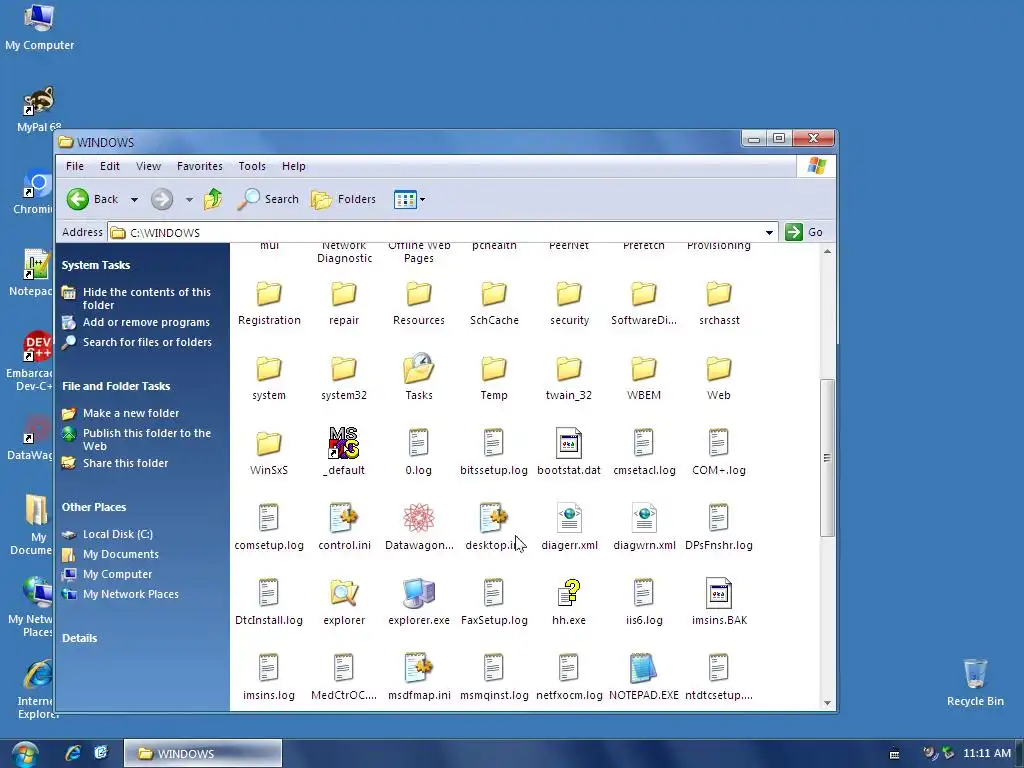Collapse the System Tasks section header
This screenshot has width=1024, height=768.
click(x=96, y=265)
